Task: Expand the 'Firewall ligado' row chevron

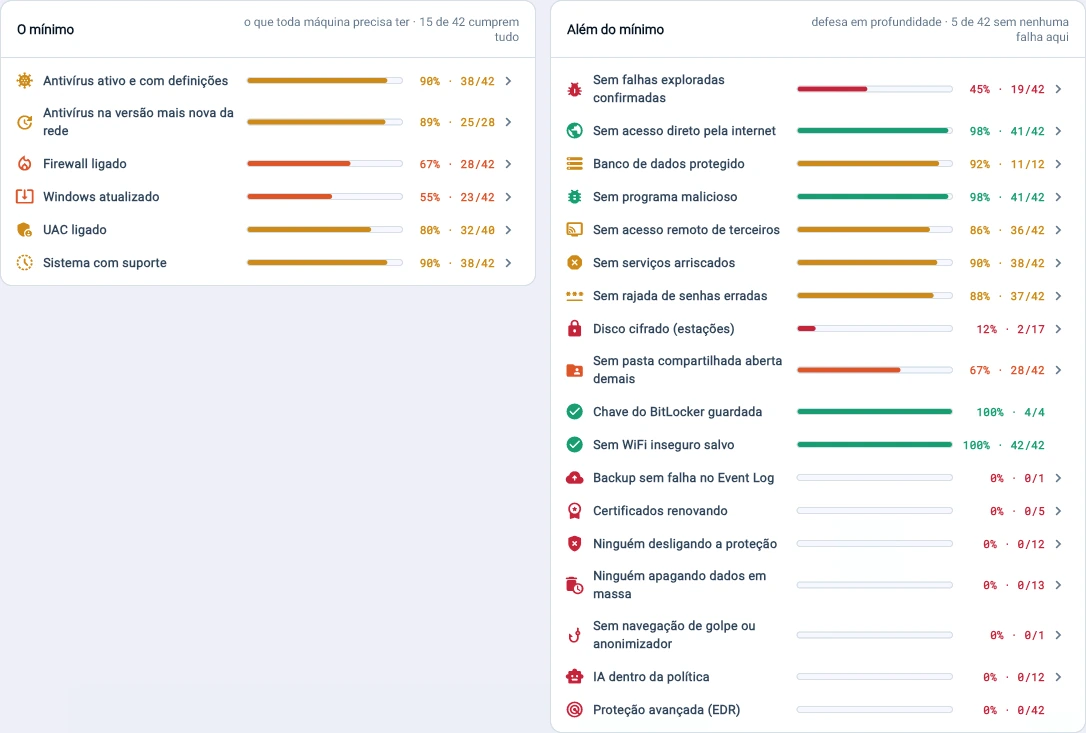Action: click(x=508, y=164)
